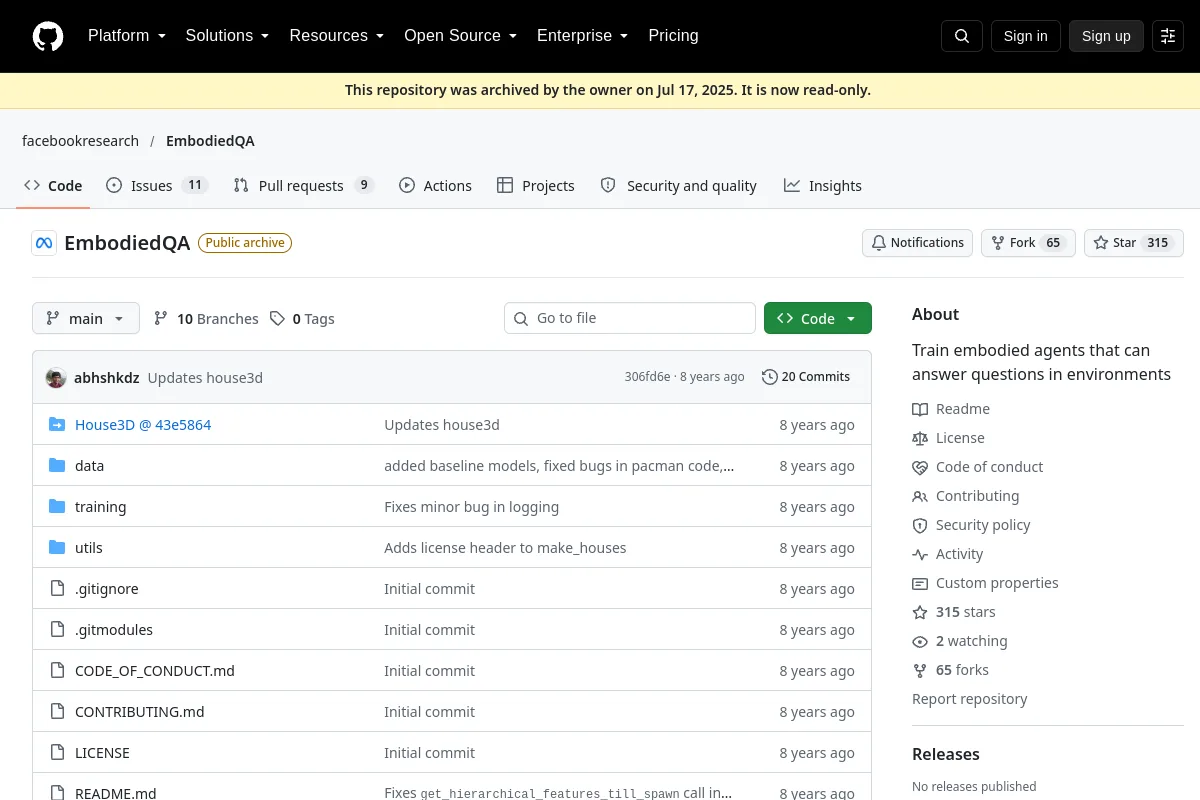
Task: Open Security and quality tab
Action: [678, 186]
